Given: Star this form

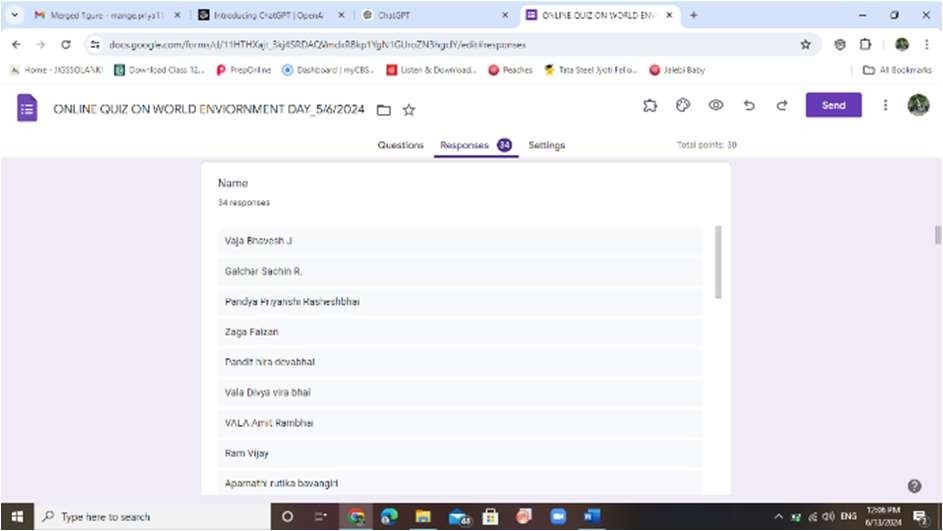Looking at the screenshot, I should coord(409,110).
